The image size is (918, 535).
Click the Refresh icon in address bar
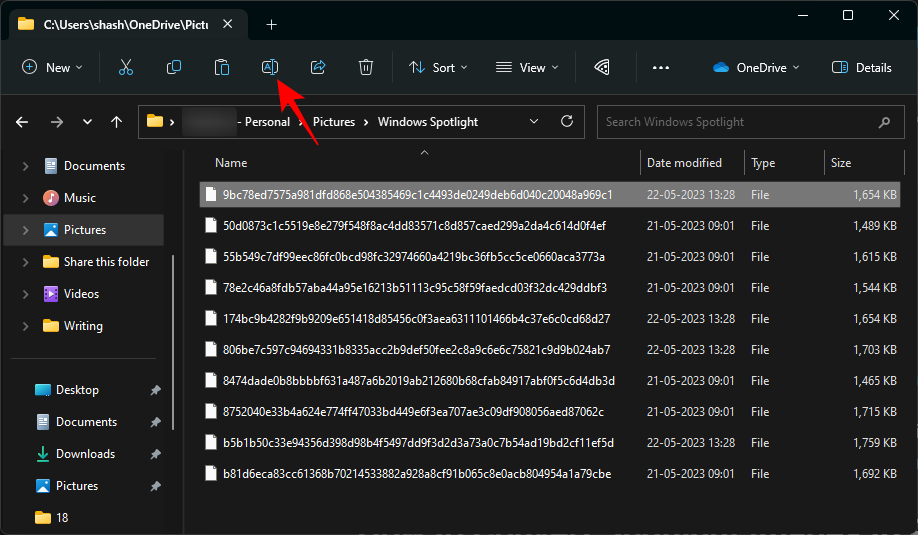[x=567, y=122]
